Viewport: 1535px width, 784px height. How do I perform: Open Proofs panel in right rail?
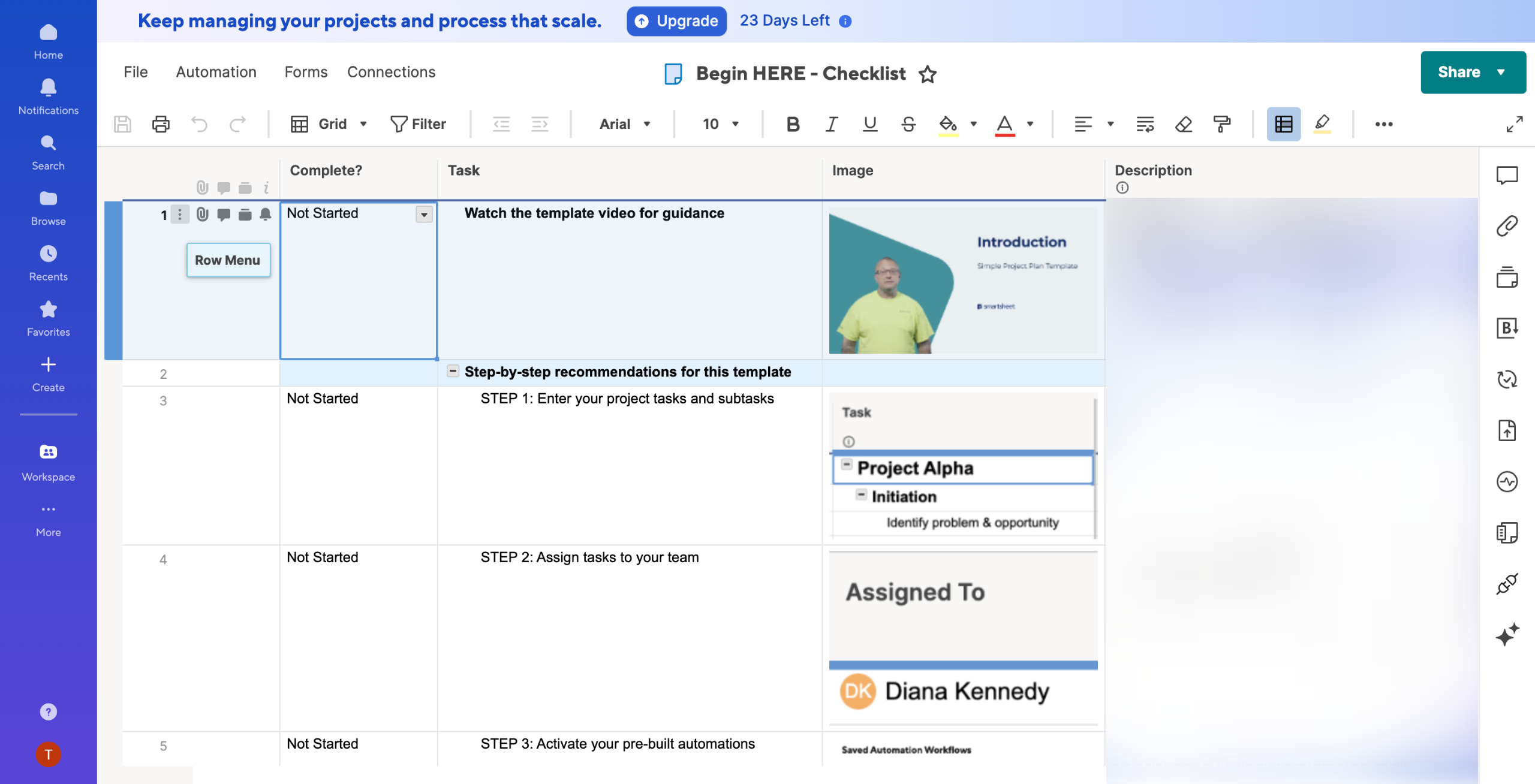click(x=1507, y=278)
